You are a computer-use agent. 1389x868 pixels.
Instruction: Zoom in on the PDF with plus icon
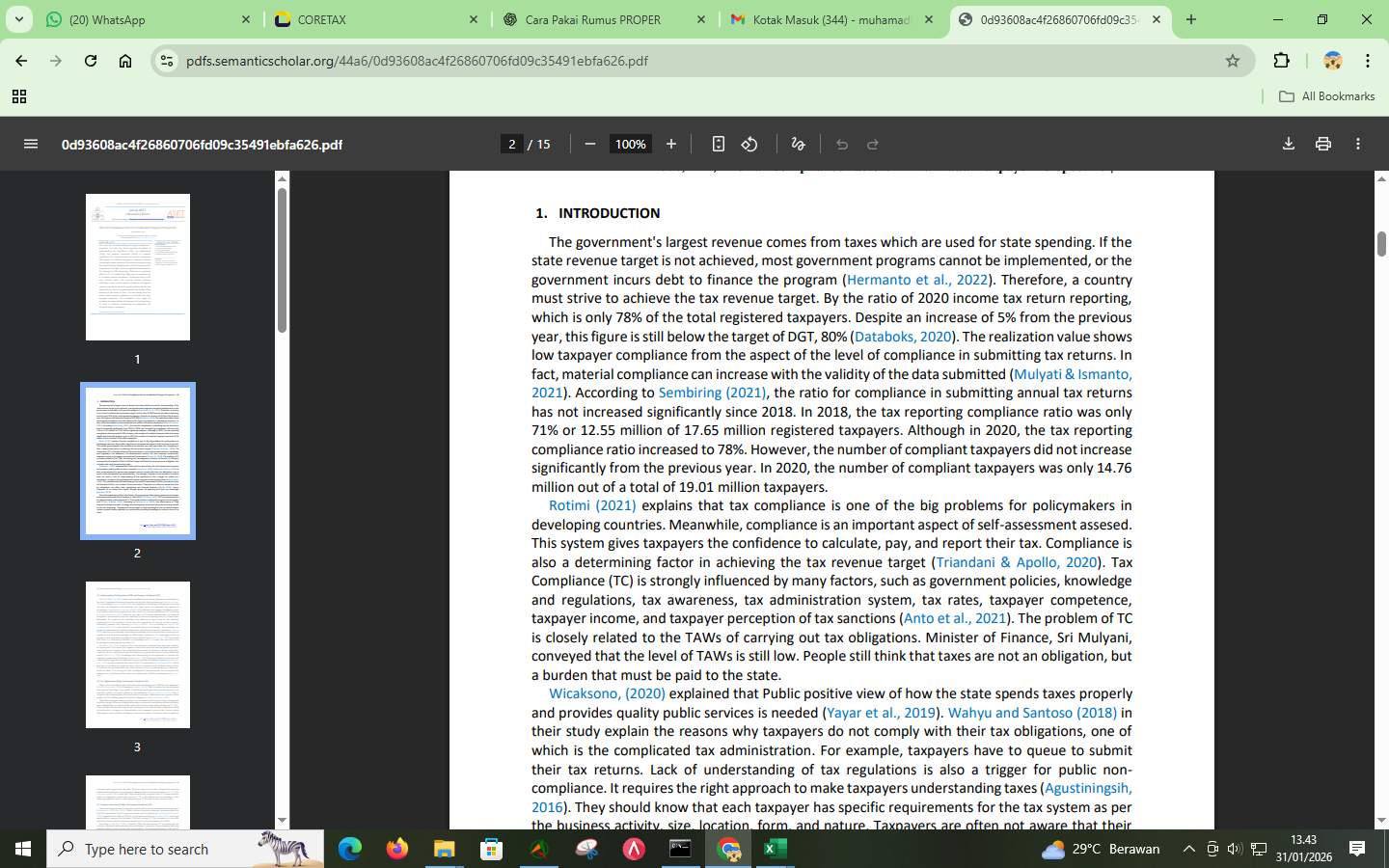click(671, 144)
